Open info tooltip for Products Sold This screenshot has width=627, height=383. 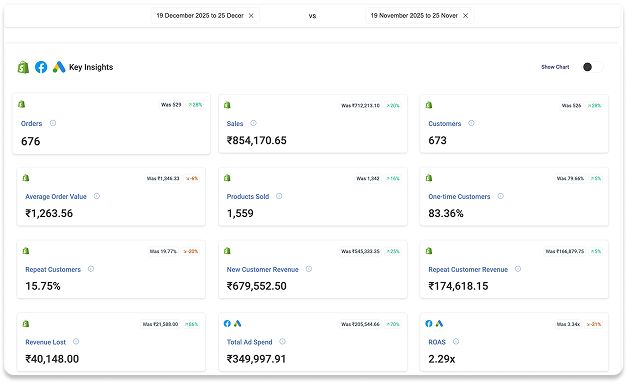(x=279, y=196)
